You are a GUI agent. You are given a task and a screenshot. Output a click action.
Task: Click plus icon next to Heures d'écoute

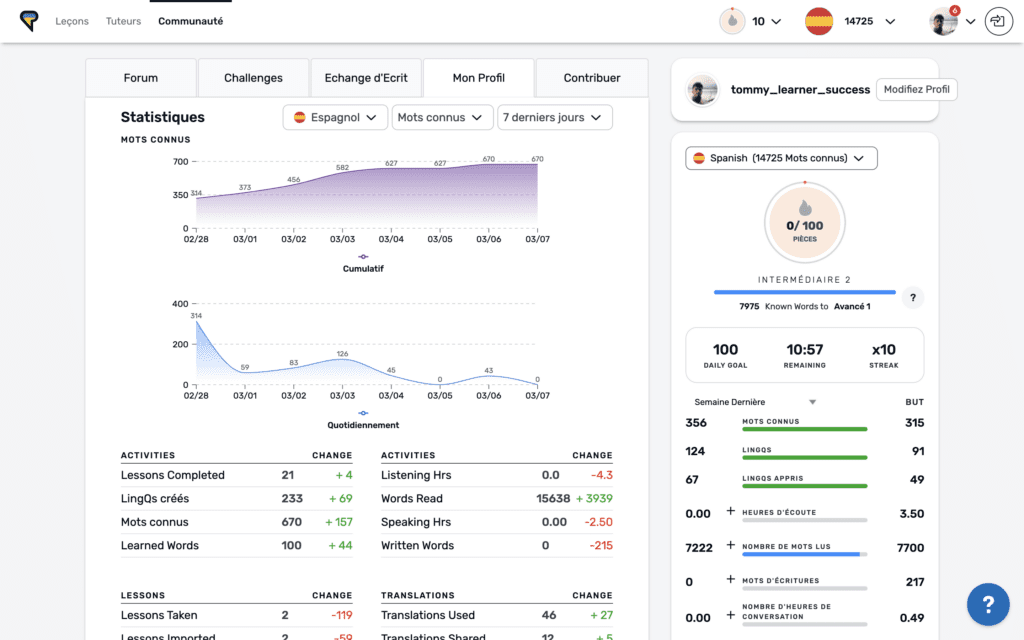[731, 513]
